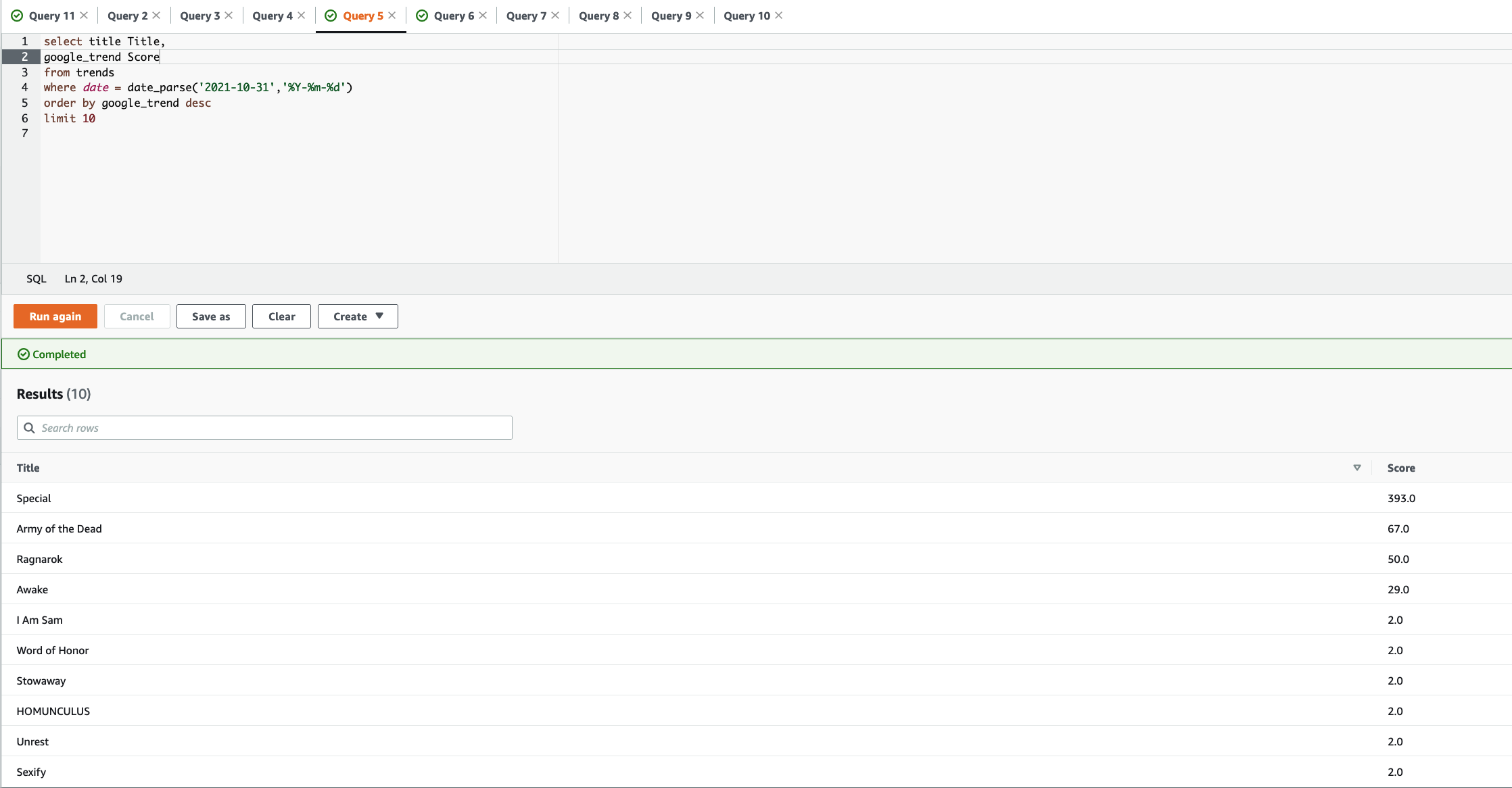Close the Query 5 tab
Image resolution: width=1512 pixels, height=788 pixels.
pos(392,16)
